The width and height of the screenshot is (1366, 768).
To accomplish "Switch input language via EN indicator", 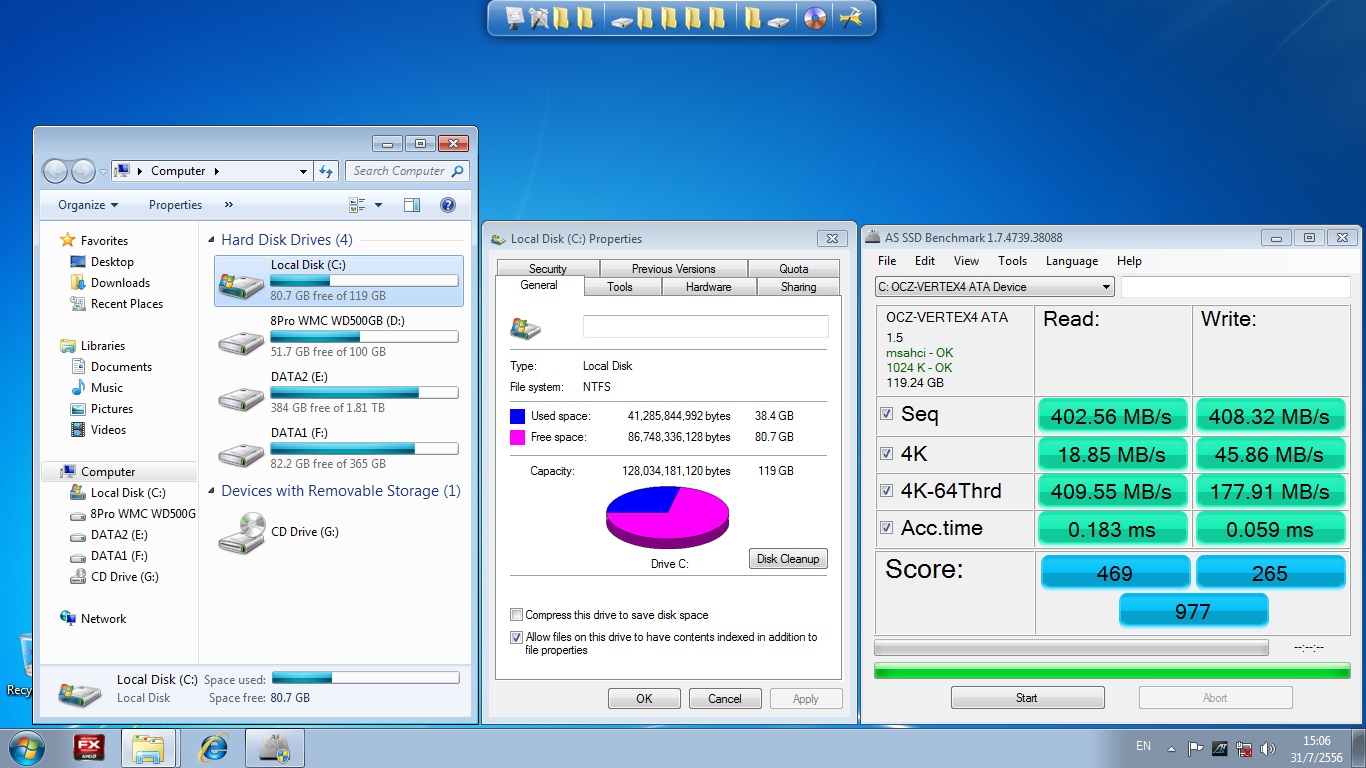I will point(1143,746).
